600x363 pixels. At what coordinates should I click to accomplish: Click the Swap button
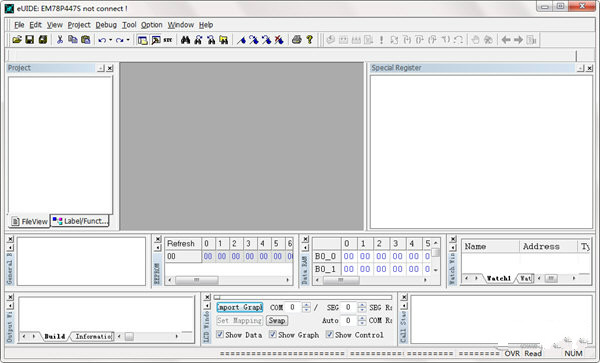point(277,321)
